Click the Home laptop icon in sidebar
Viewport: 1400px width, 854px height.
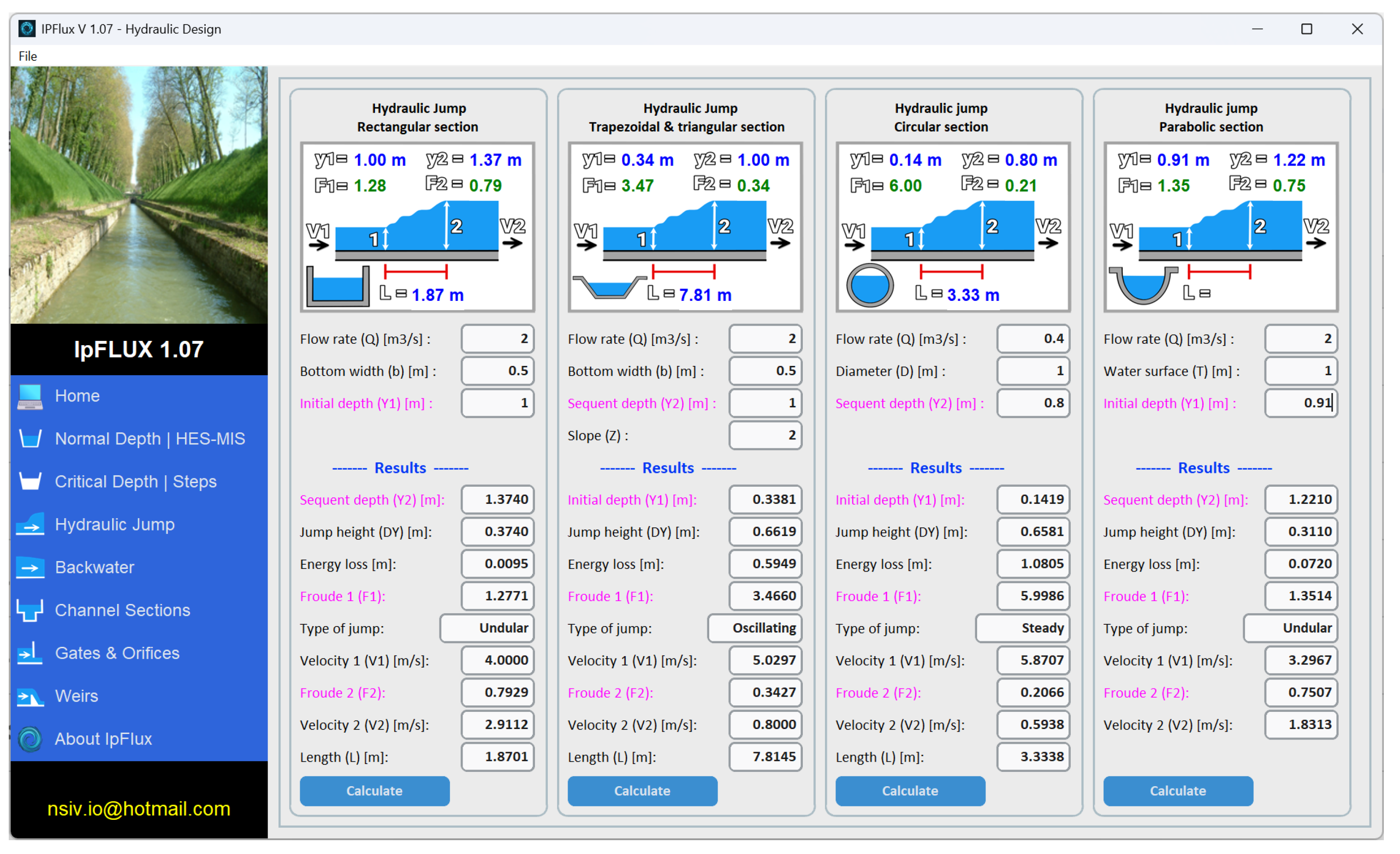pyautogui.click(x=30, y=396)
